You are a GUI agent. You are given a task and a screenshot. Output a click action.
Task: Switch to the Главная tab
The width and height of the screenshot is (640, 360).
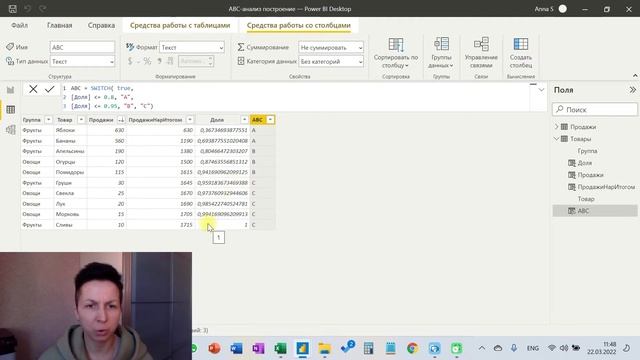(x=60, y=25)
